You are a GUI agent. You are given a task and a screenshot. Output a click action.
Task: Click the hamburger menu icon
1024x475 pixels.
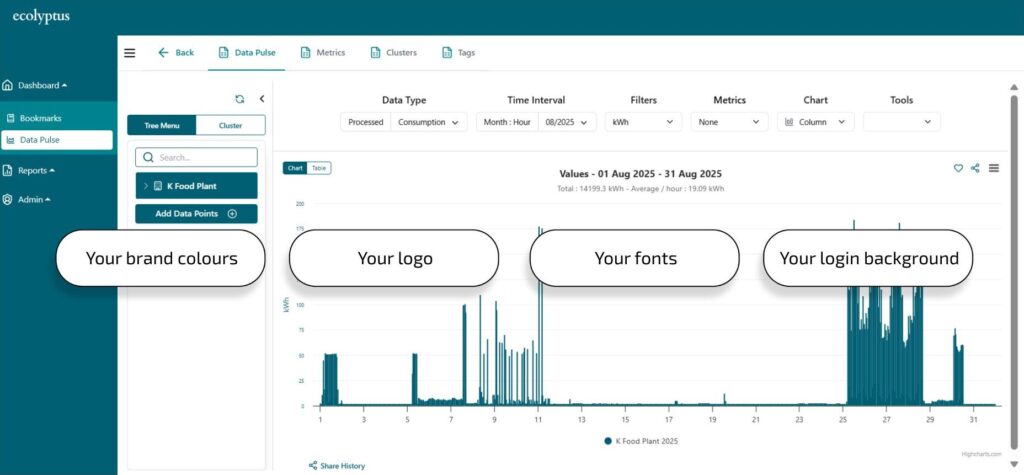[130, 53]
